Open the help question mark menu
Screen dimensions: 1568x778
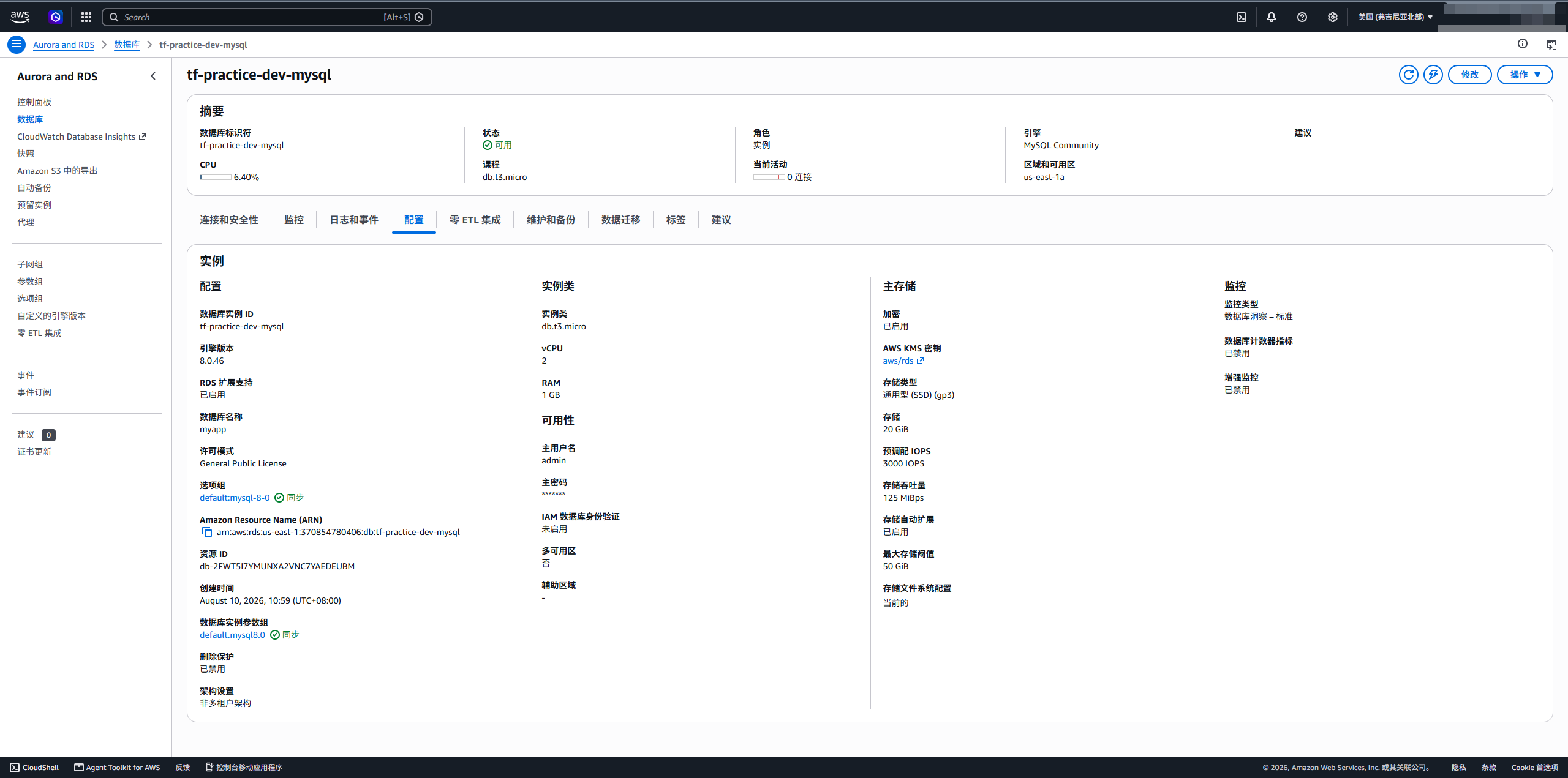(1302, 17)
